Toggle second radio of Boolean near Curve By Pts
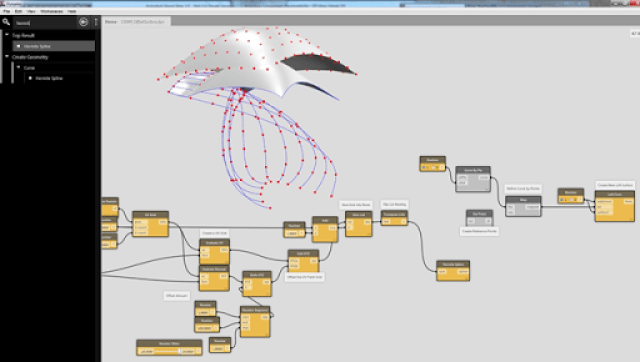The image size is (640, 362). click(434, 167)
